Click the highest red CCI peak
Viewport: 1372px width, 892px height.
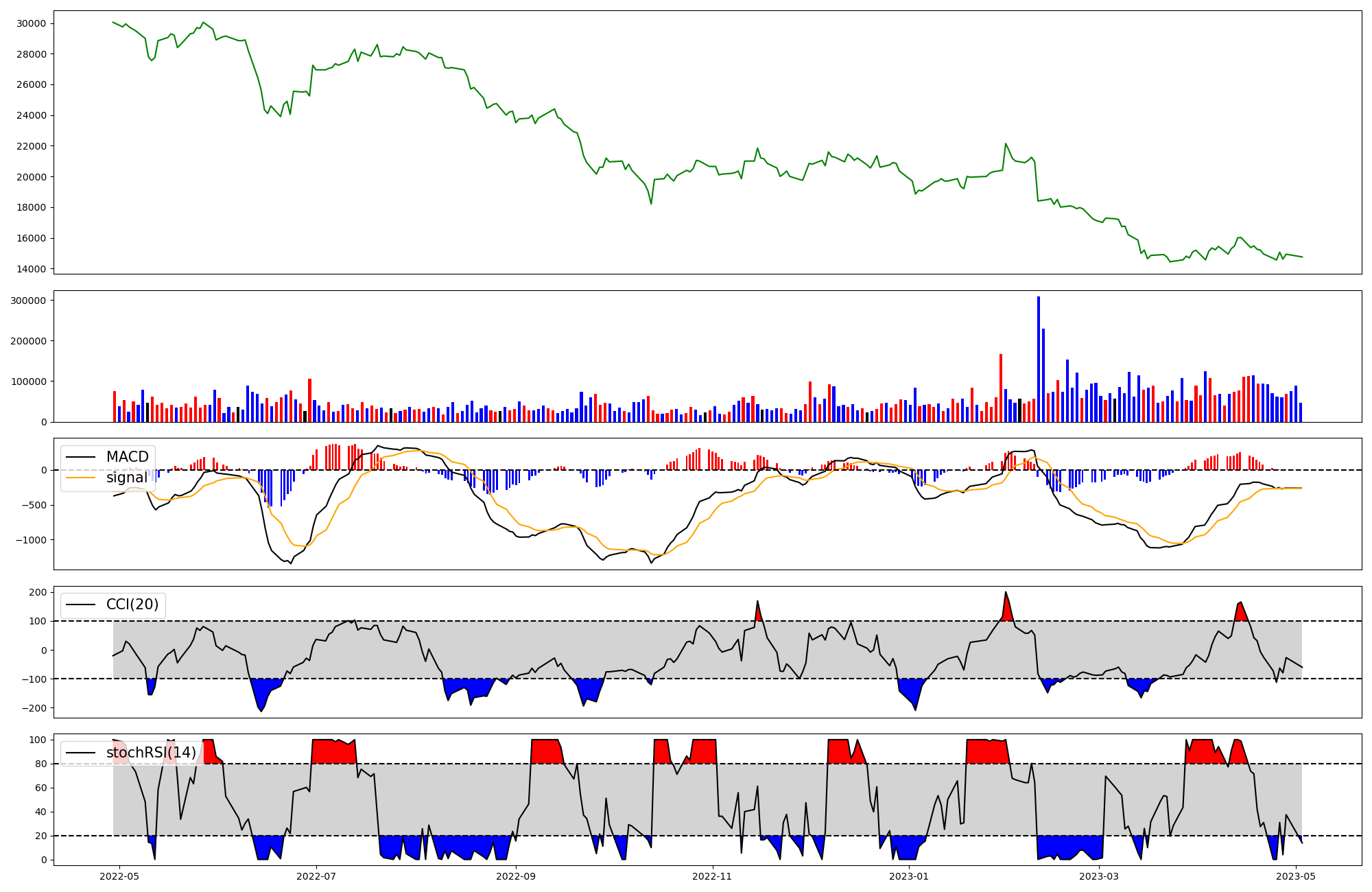[x=1006, y=608]
